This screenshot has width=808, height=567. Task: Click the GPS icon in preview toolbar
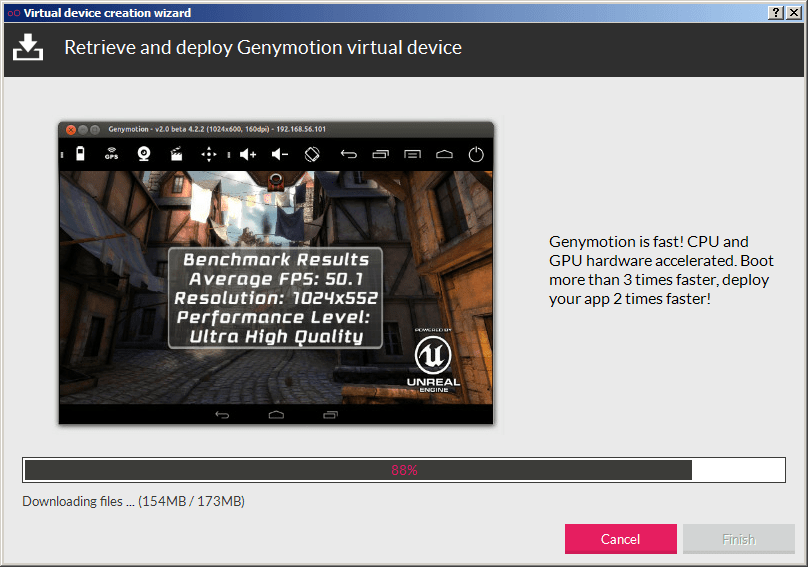pos(111,154)
